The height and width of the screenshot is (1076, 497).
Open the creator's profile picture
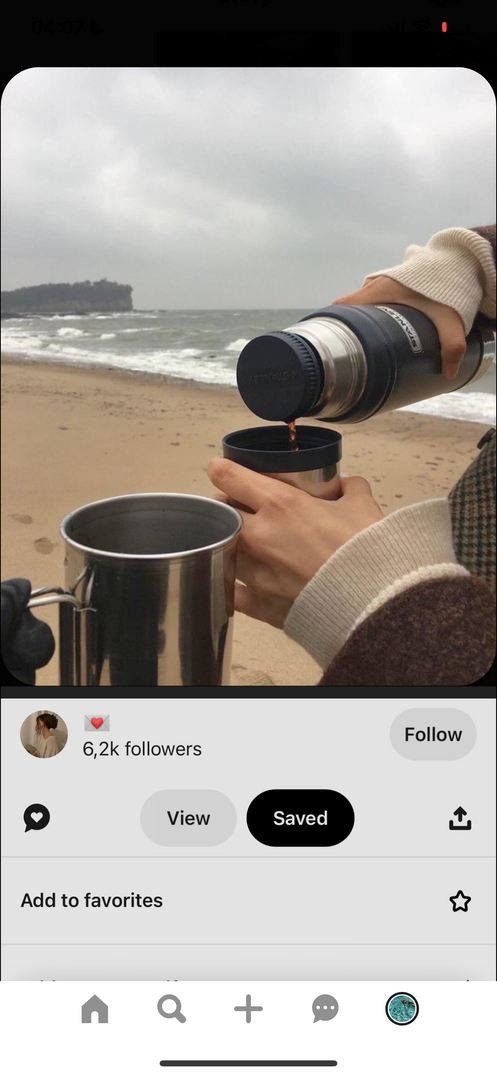pyautogui.click(x=44, y=734)
